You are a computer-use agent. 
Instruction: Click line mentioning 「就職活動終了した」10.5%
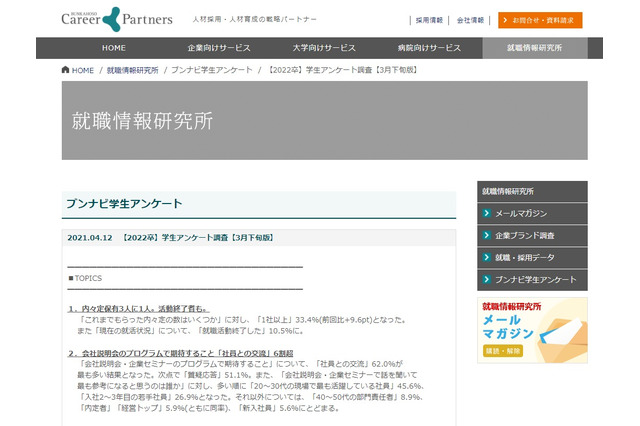coord(191,331)
